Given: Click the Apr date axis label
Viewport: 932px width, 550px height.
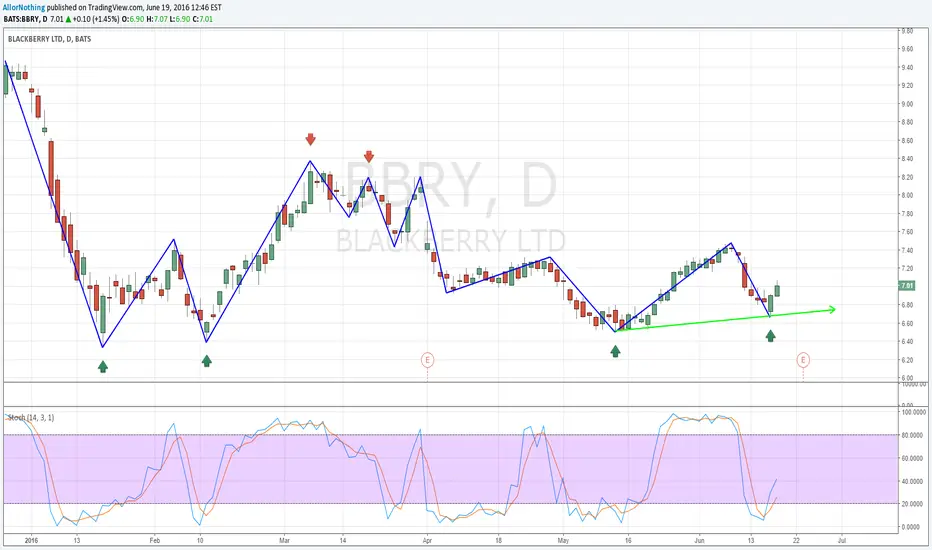Looking at the screenshot, I should click(x=427, y=540).
